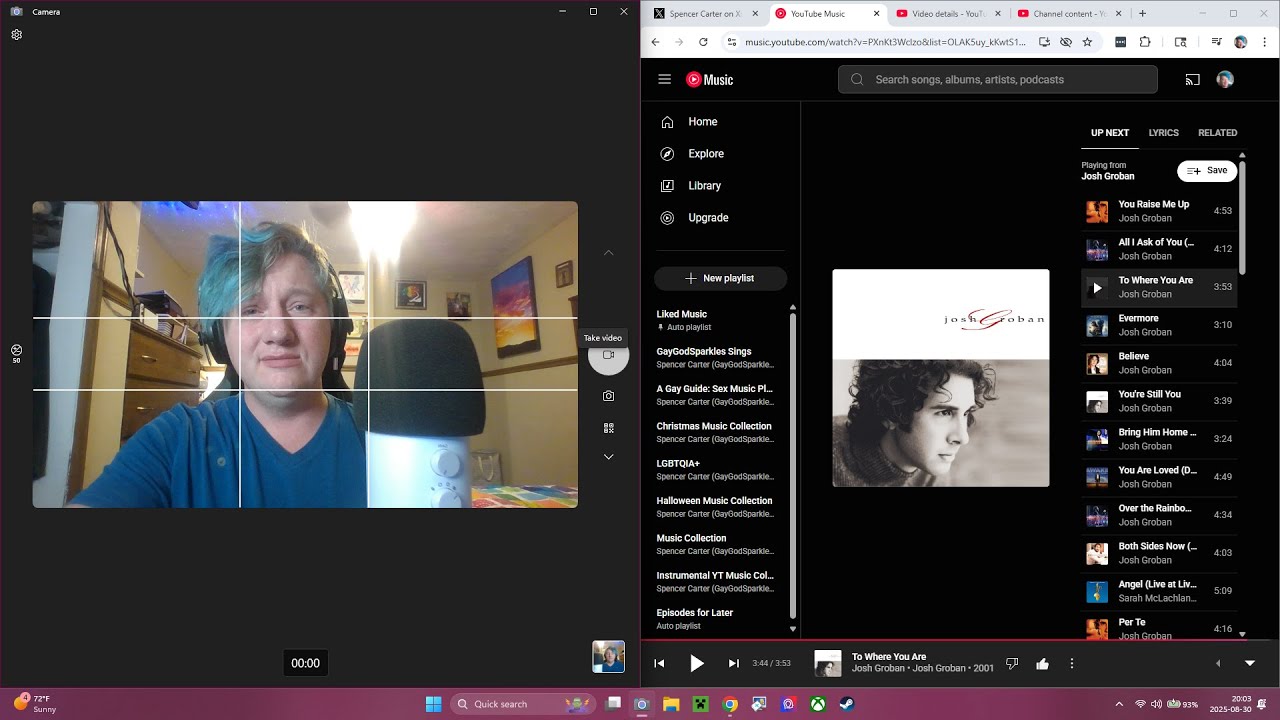
Task: Open Xbox app from taskbar
Action: 818,704
